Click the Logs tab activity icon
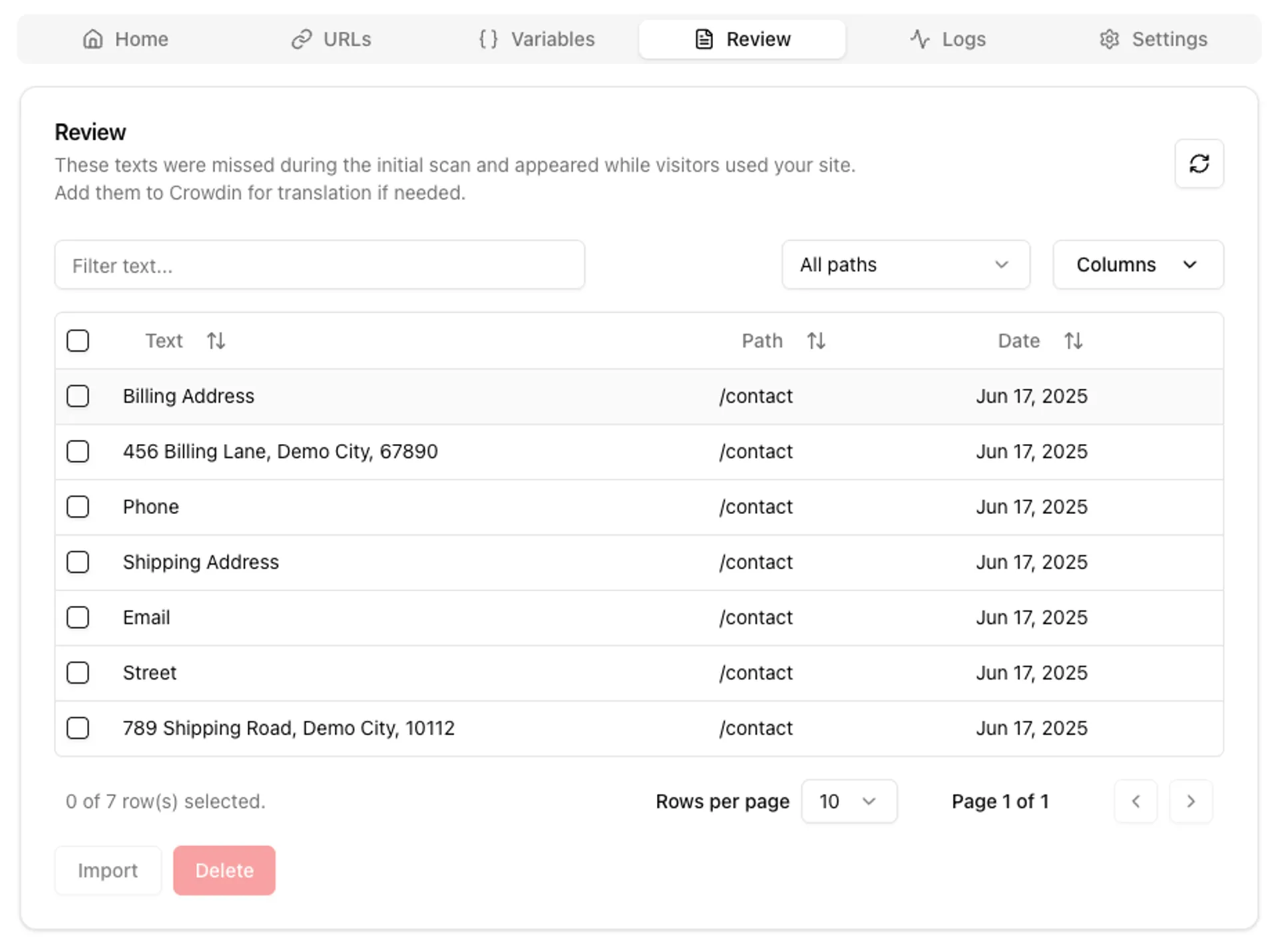 [x=920, y=39]
